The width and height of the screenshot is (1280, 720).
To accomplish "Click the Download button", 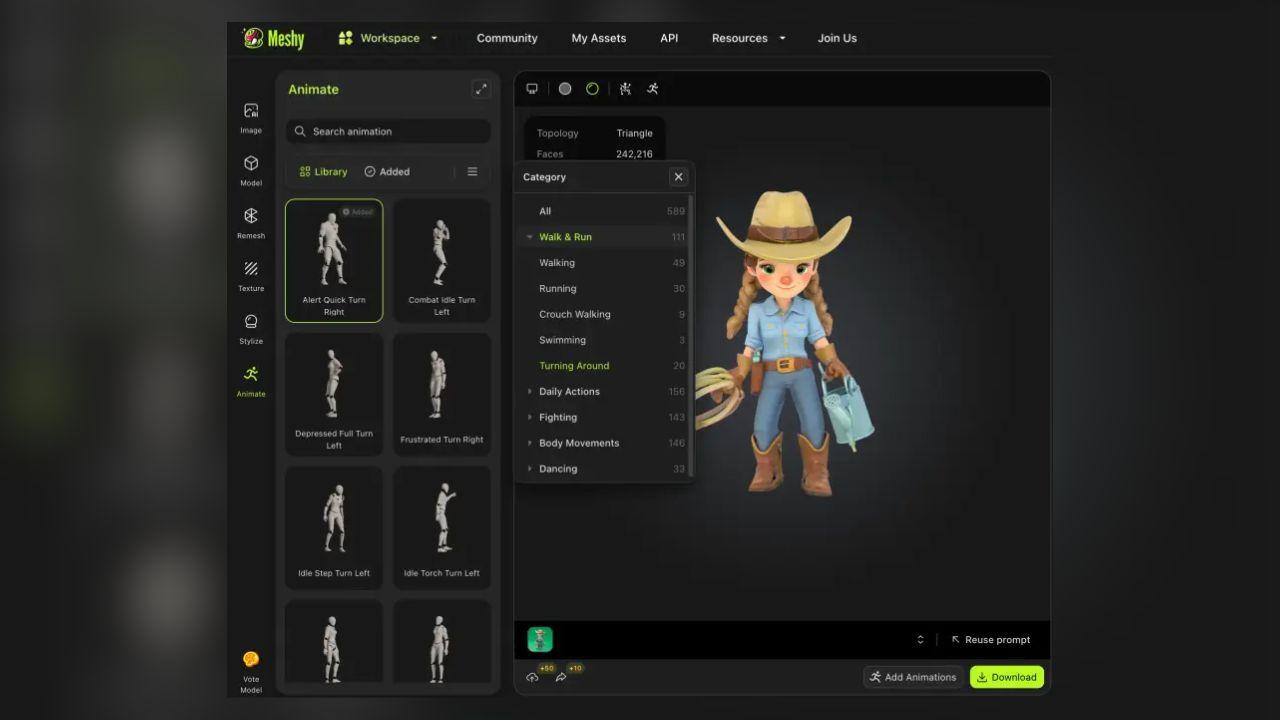I will point(1007,677).
